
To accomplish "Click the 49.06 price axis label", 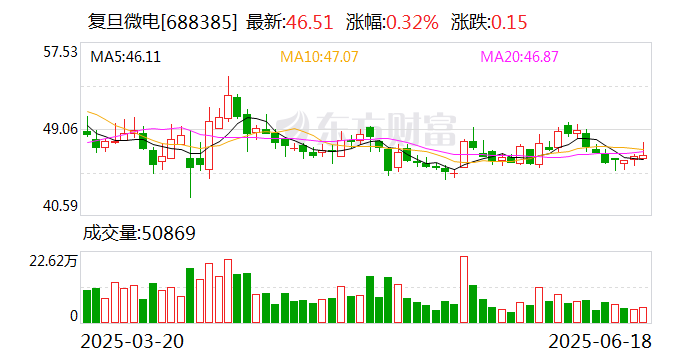I will coord(60,129).
